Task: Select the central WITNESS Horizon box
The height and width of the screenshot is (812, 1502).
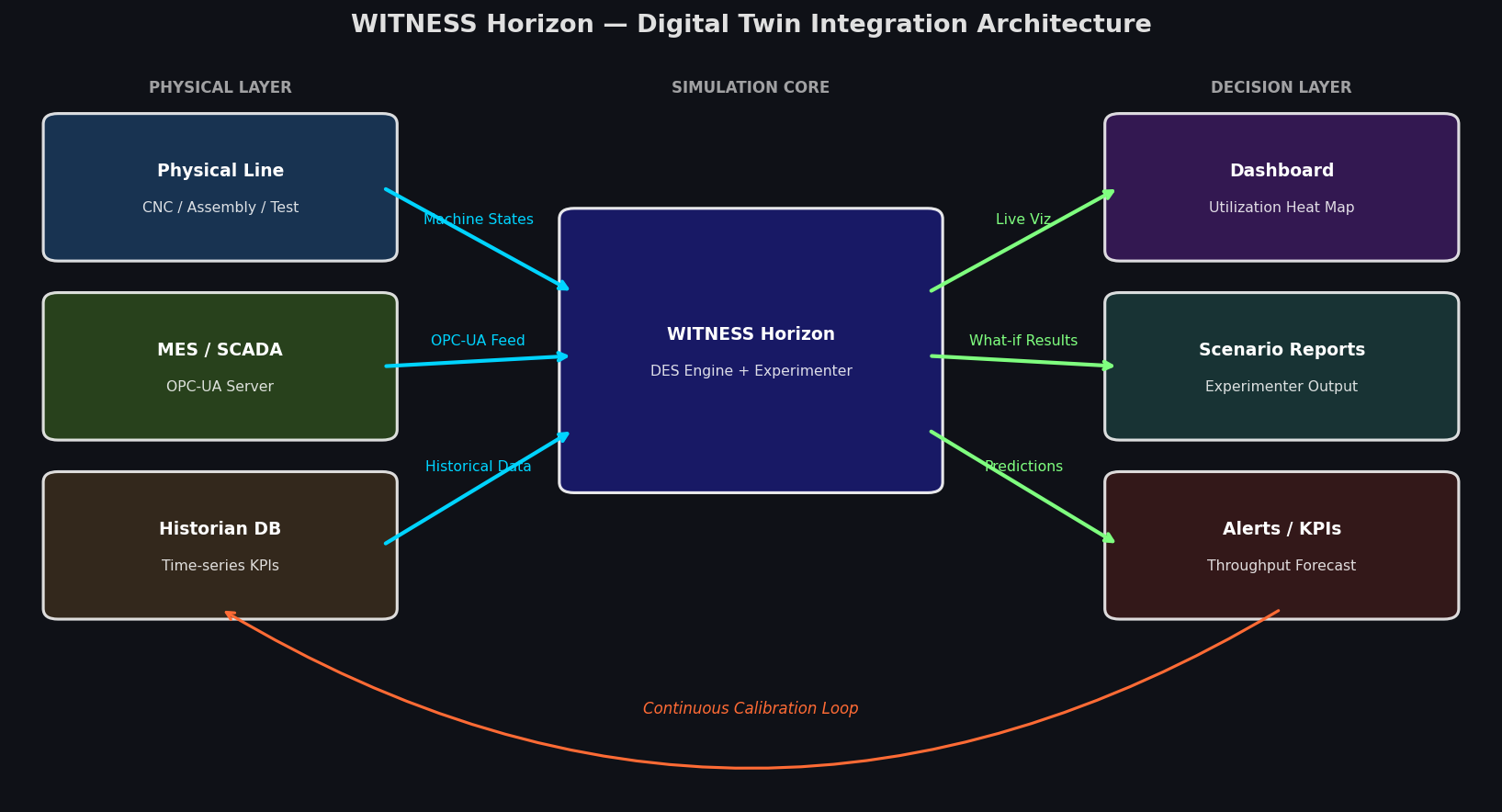Action: click(x=751, y=351)
